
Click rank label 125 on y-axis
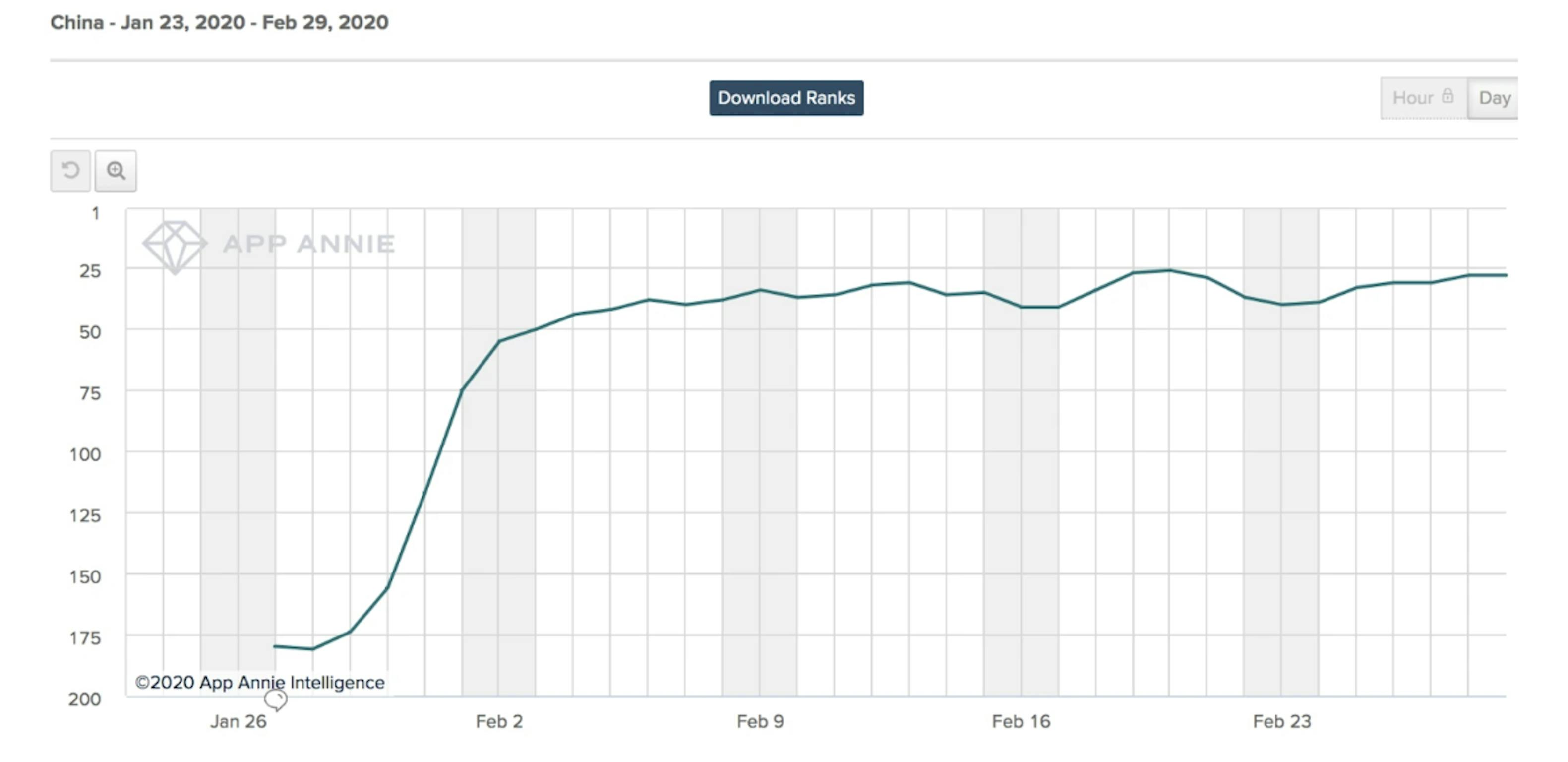[x=85, y=516]
